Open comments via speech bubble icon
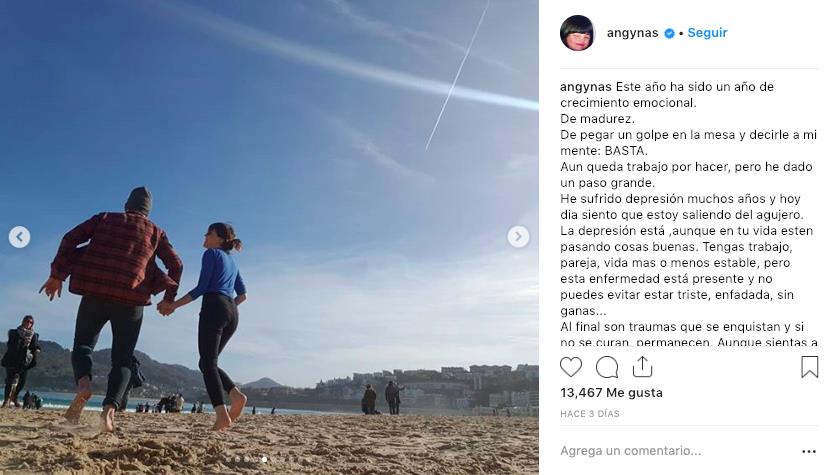This screenshot has width=839, height=475. pyautogui.click(x=607, y=367)
